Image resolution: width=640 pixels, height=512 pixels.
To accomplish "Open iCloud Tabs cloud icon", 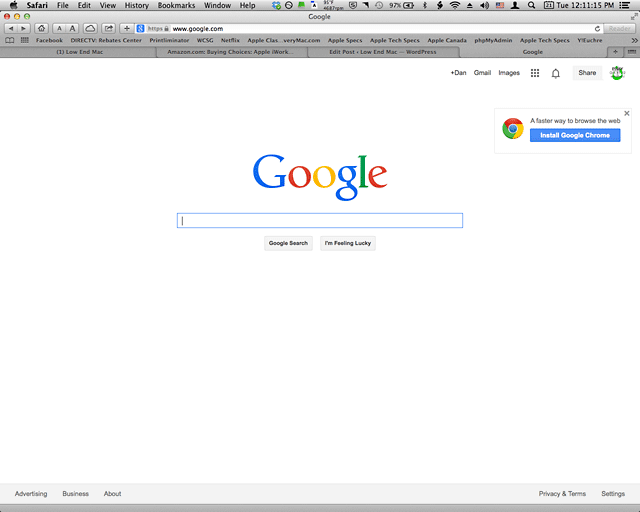I will coord(90,29).
